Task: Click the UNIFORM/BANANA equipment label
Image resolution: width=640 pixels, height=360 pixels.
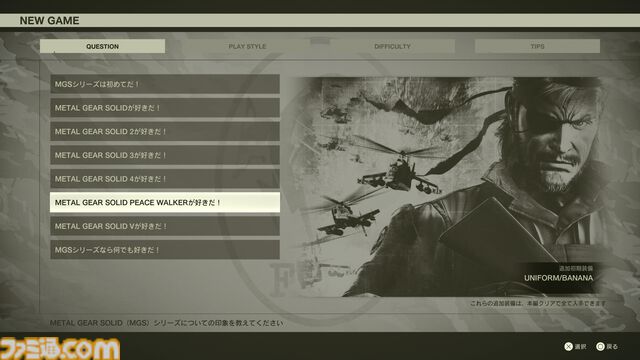Action: tap(558, 278)
